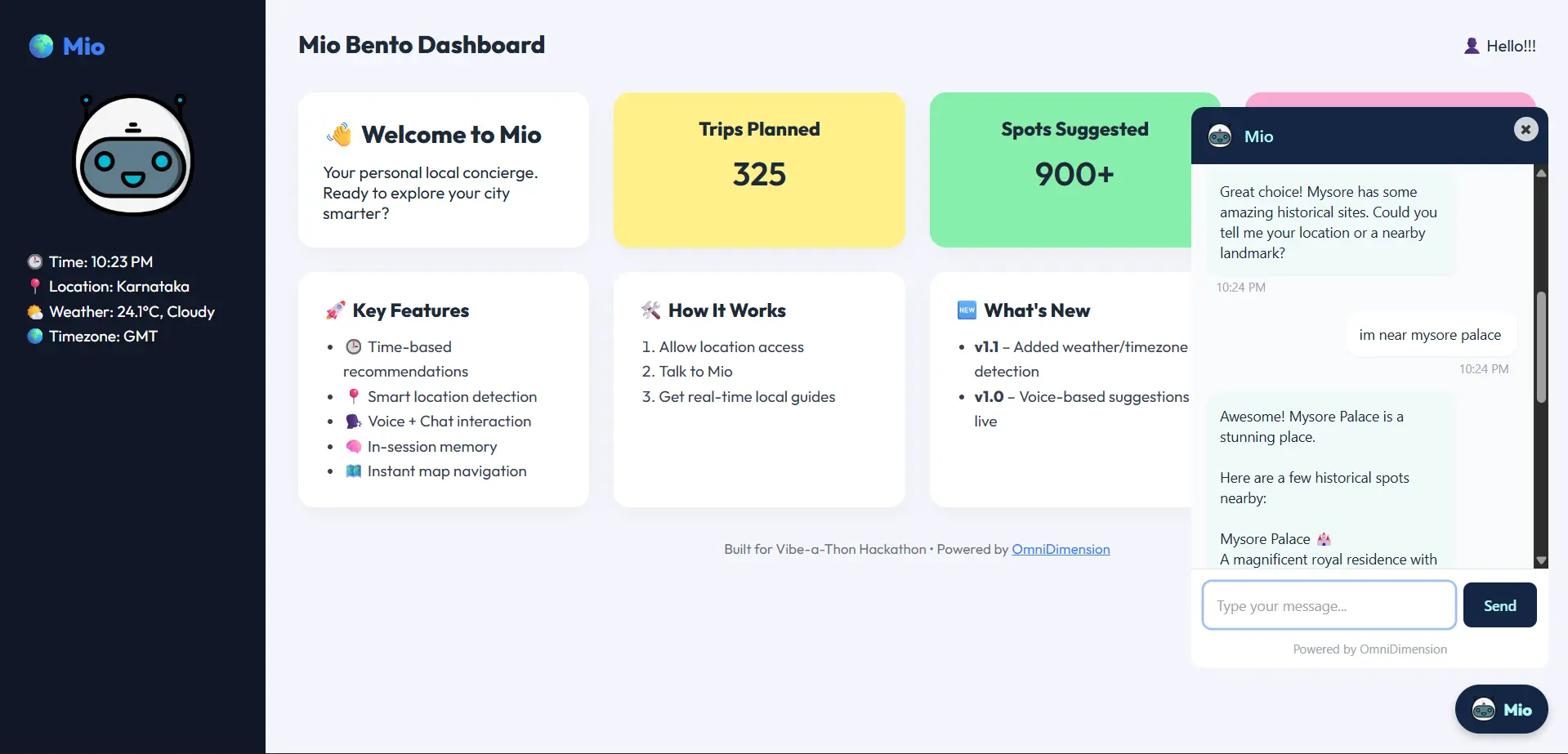Click the hammer icon on How It Works
The image size is (1568, 754).
[x=650, y=310]
